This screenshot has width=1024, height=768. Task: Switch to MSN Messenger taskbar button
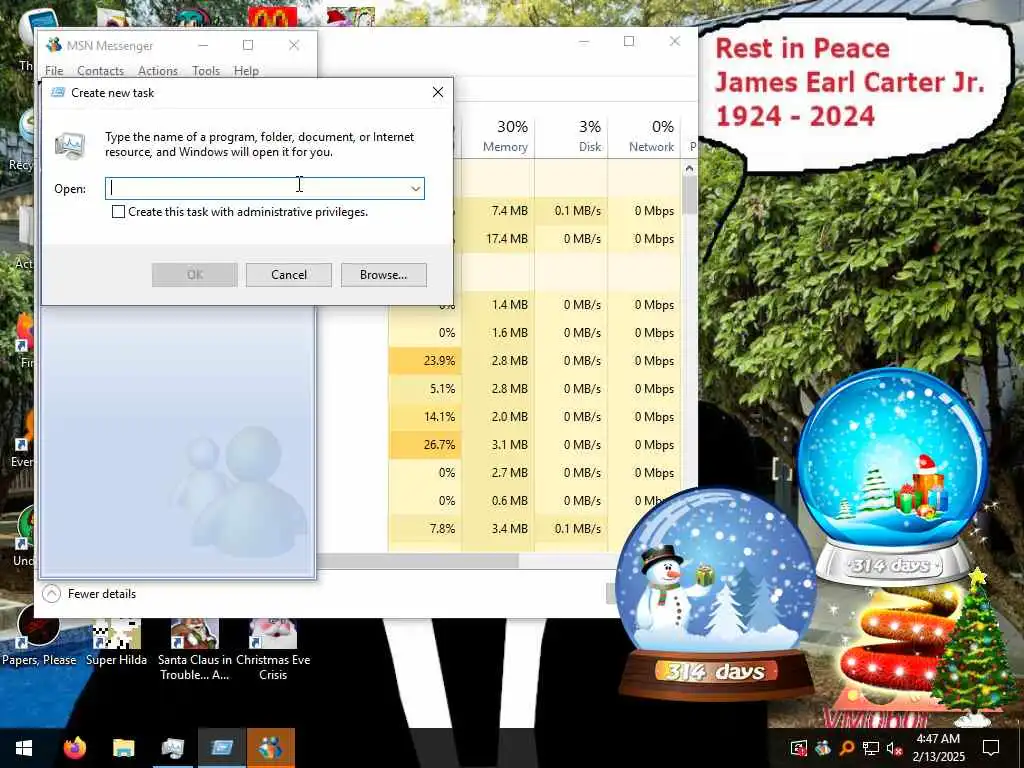[270, 748]
